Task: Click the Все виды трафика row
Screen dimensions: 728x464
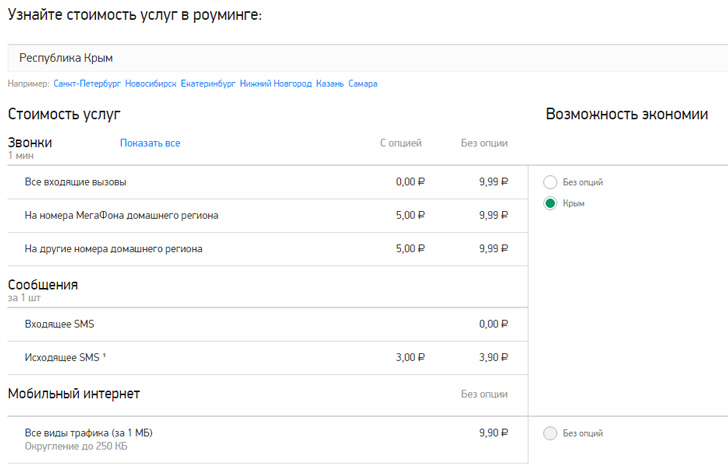Action: [88, 433]
